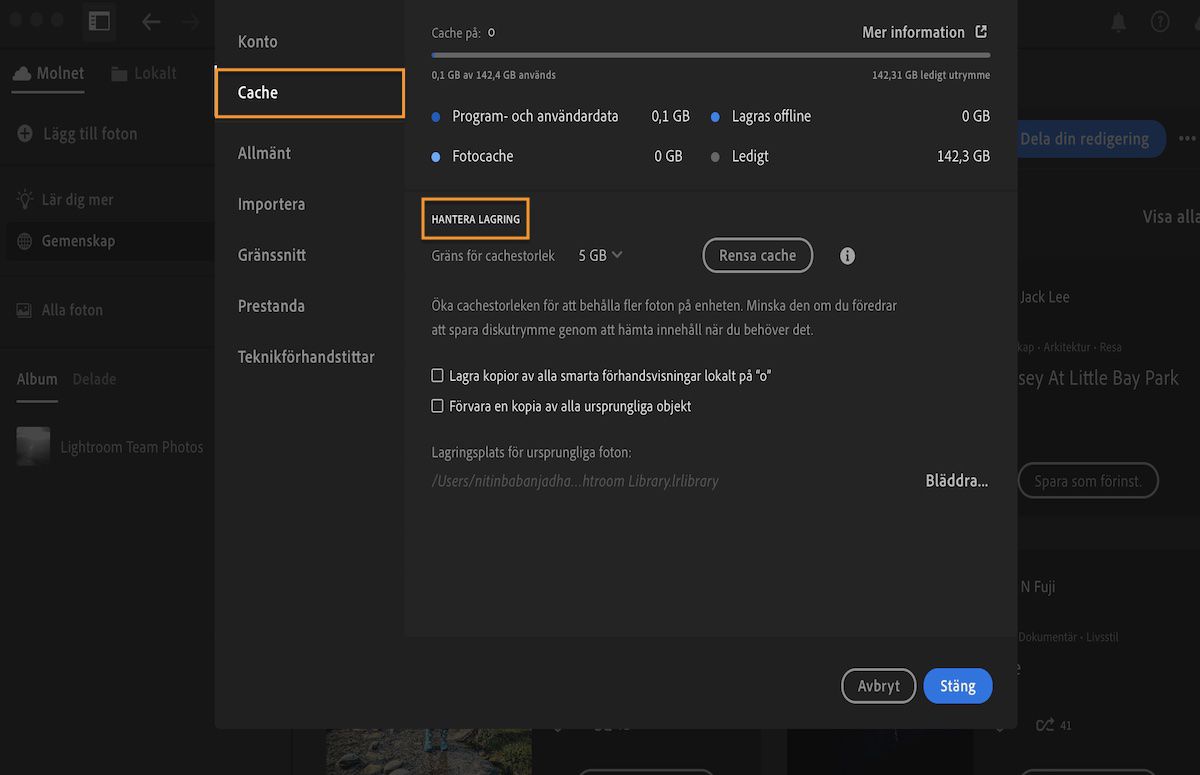Enable storing smart preview copies locally
Viewport: 1200px width, 775px height.
[437, 374]
